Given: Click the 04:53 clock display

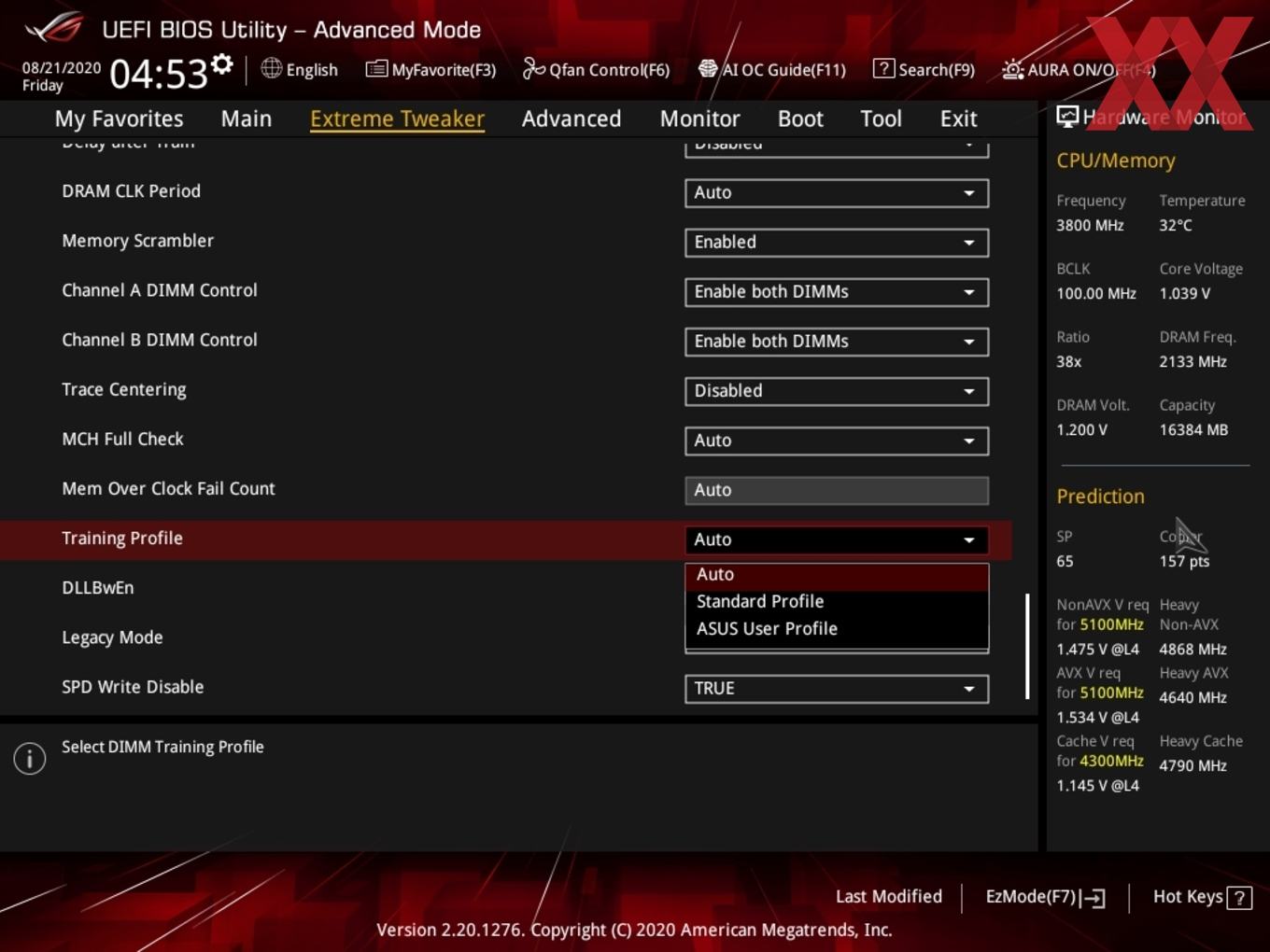Looking at the screenshot, I should tap(158, 74).
